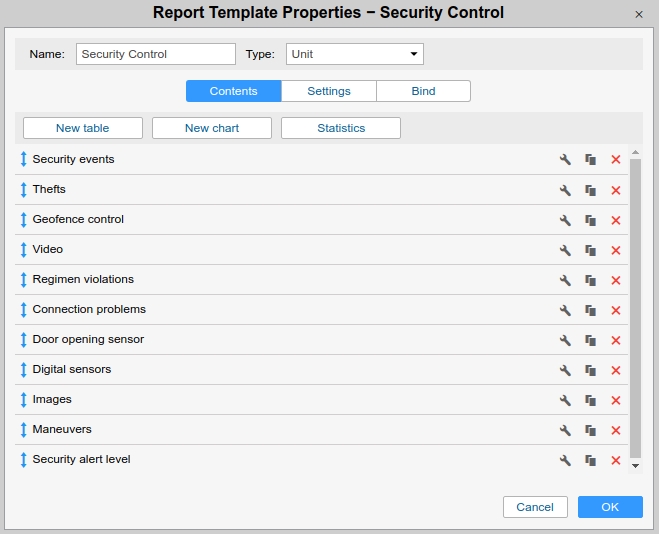Click the list's scroll down arrow

635,464
